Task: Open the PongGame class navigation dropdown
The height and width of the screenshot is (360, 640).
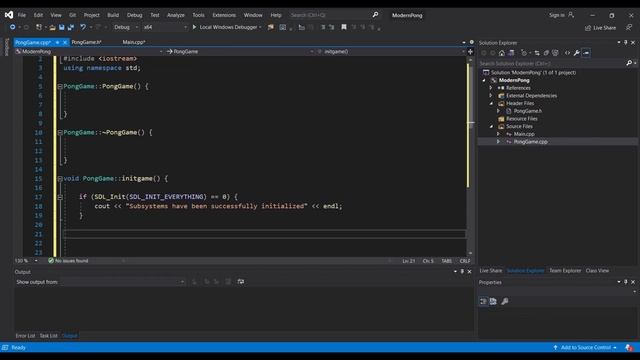Action: [240, 52]
